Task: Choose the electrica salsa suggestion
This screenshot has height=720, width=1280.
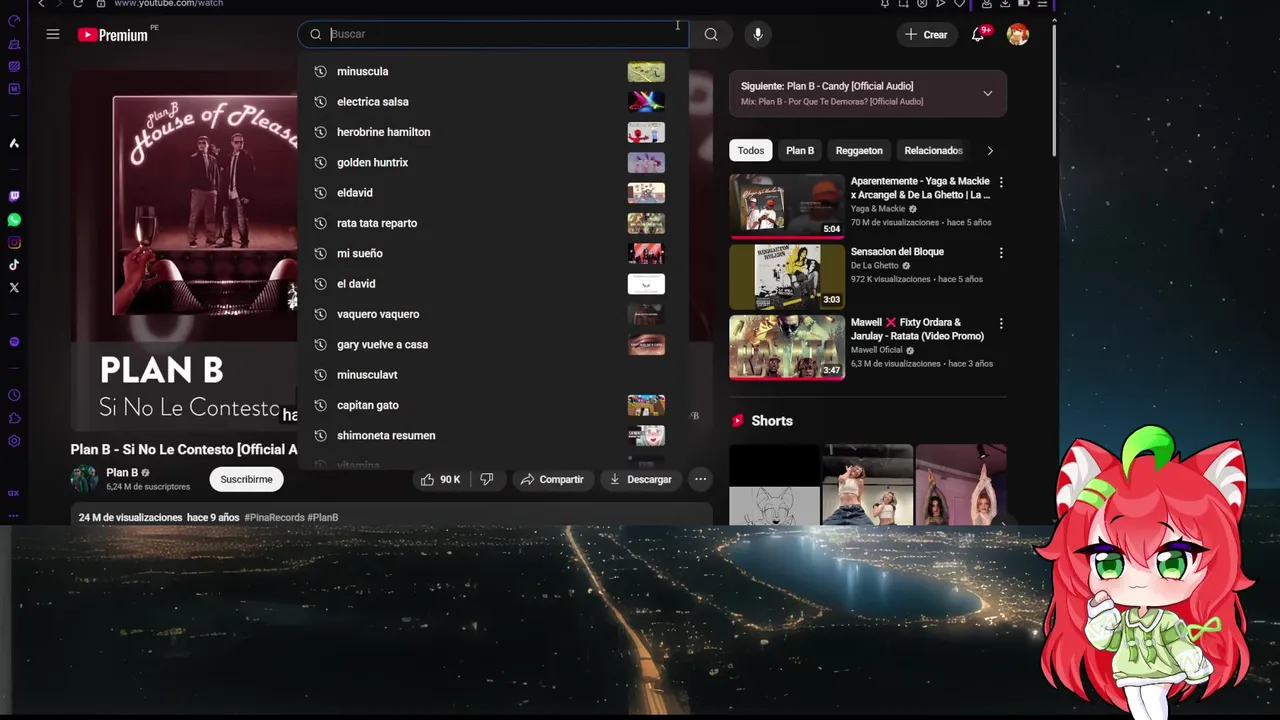Action: coord(492,102)
